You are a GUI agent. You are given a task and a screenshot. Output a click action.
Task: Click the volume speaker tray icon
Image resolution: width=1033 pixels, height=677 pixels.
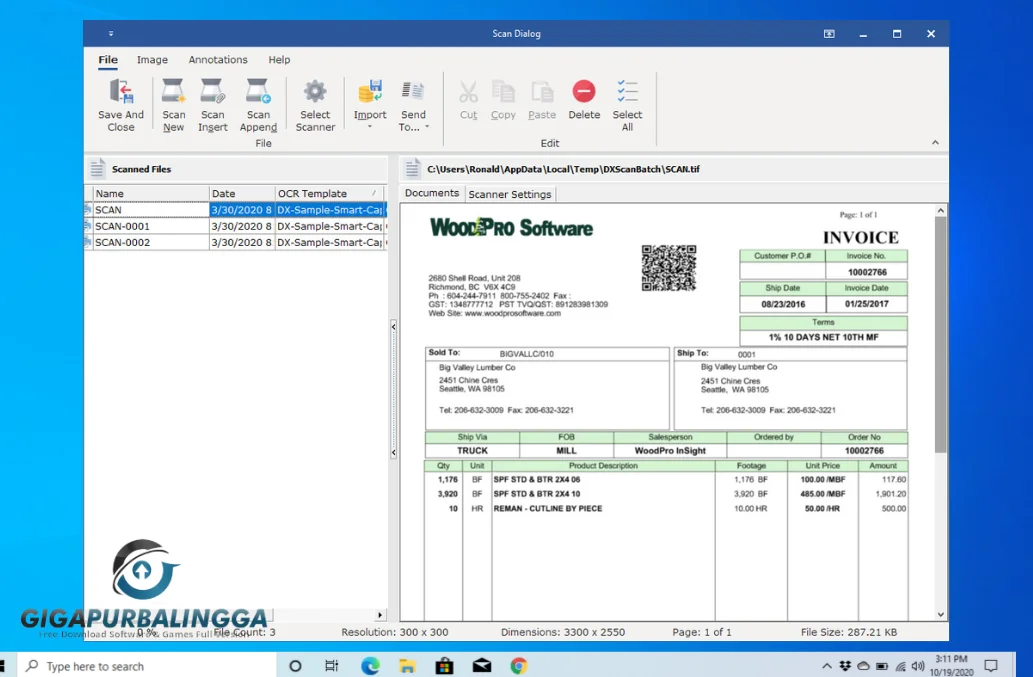click(918, 666)
